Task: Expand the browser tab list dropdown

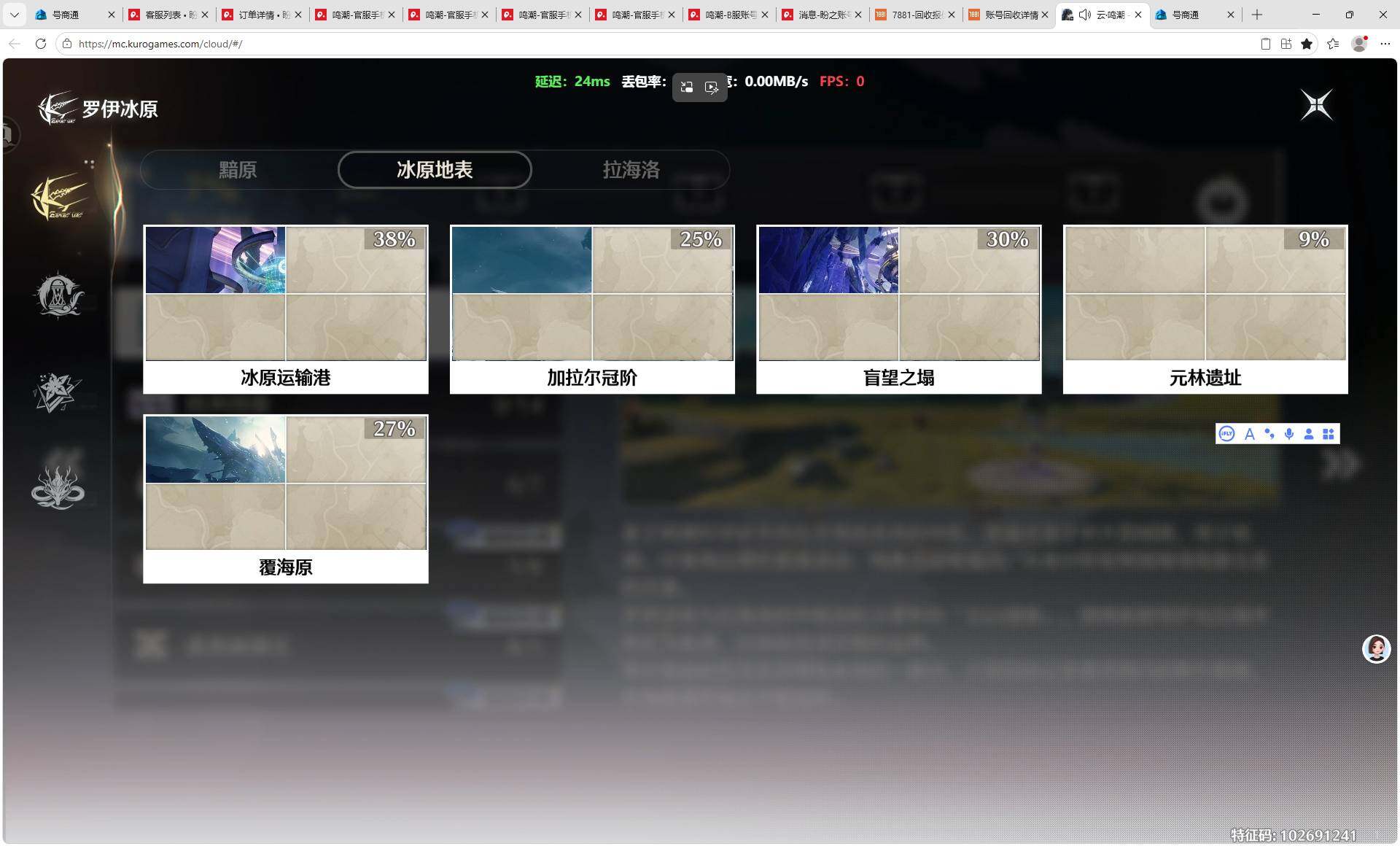Action: (x=14, y=15)
